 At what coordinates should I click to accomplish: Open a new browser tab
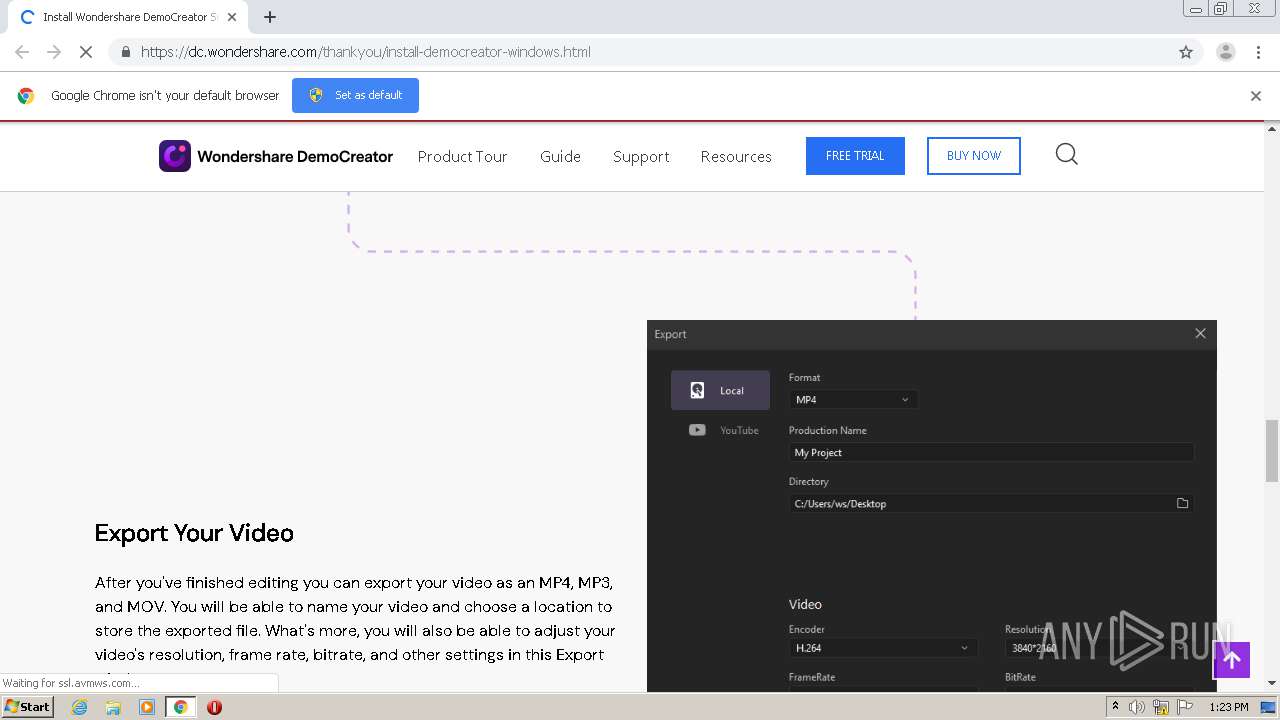270,17
